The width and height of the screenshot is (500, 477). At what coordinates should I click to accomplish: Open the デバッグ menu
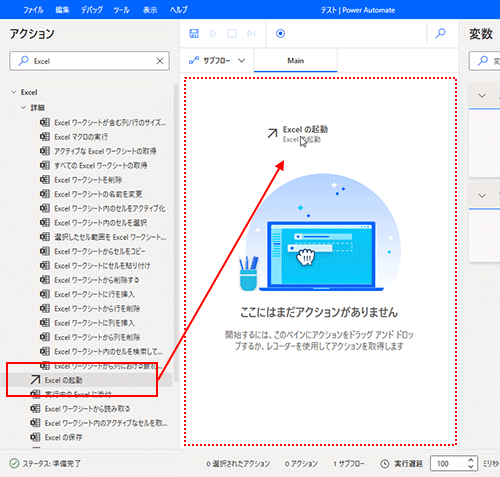coord(92,10)
